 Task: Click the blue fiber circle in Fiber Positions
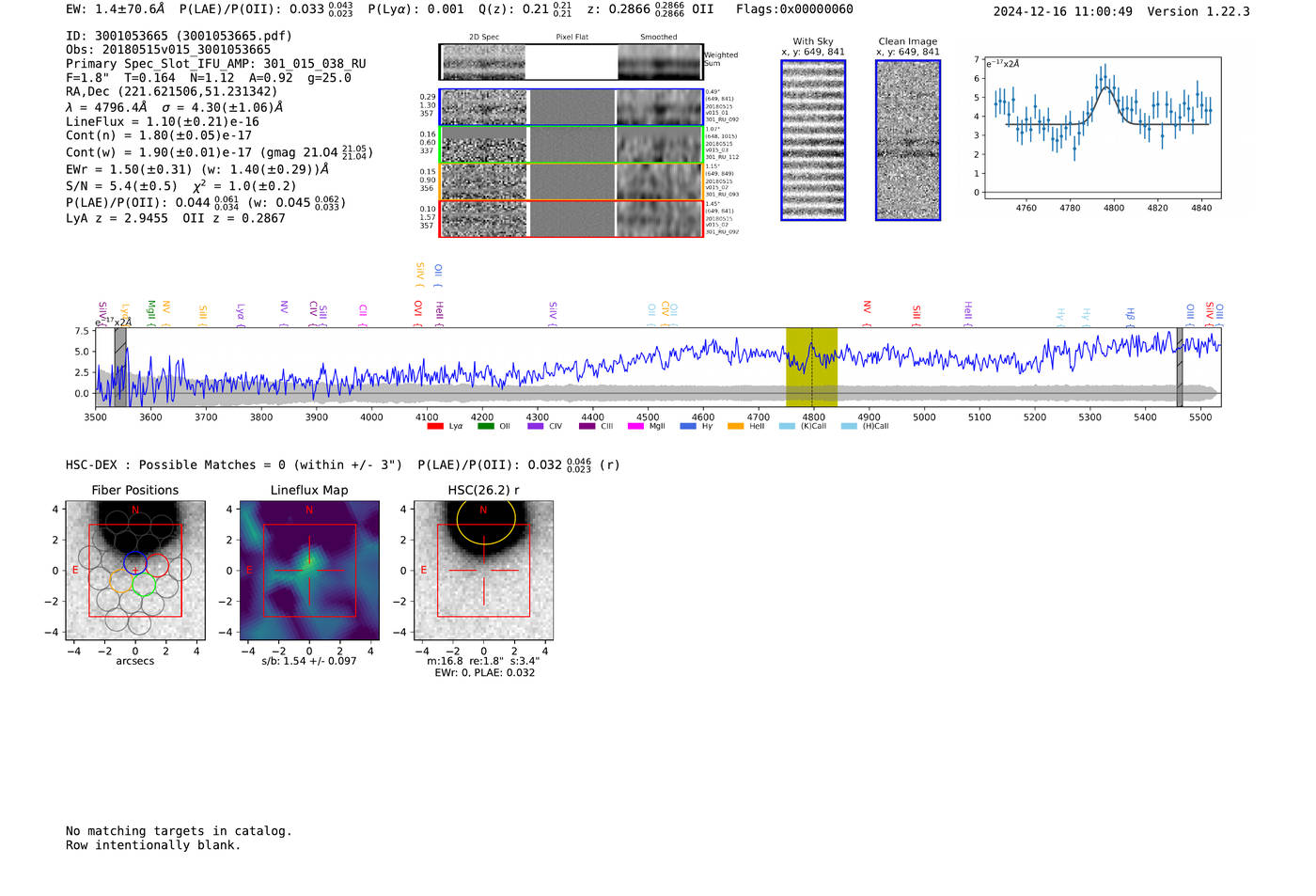(134, 562)
